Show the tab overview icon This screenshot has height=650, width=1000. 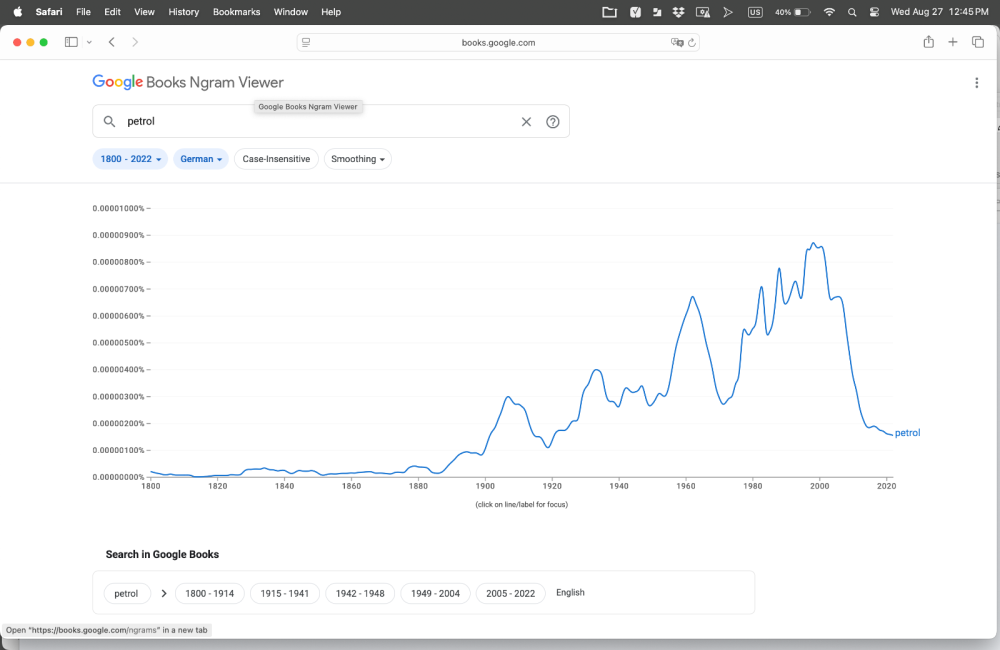(978, 42)
